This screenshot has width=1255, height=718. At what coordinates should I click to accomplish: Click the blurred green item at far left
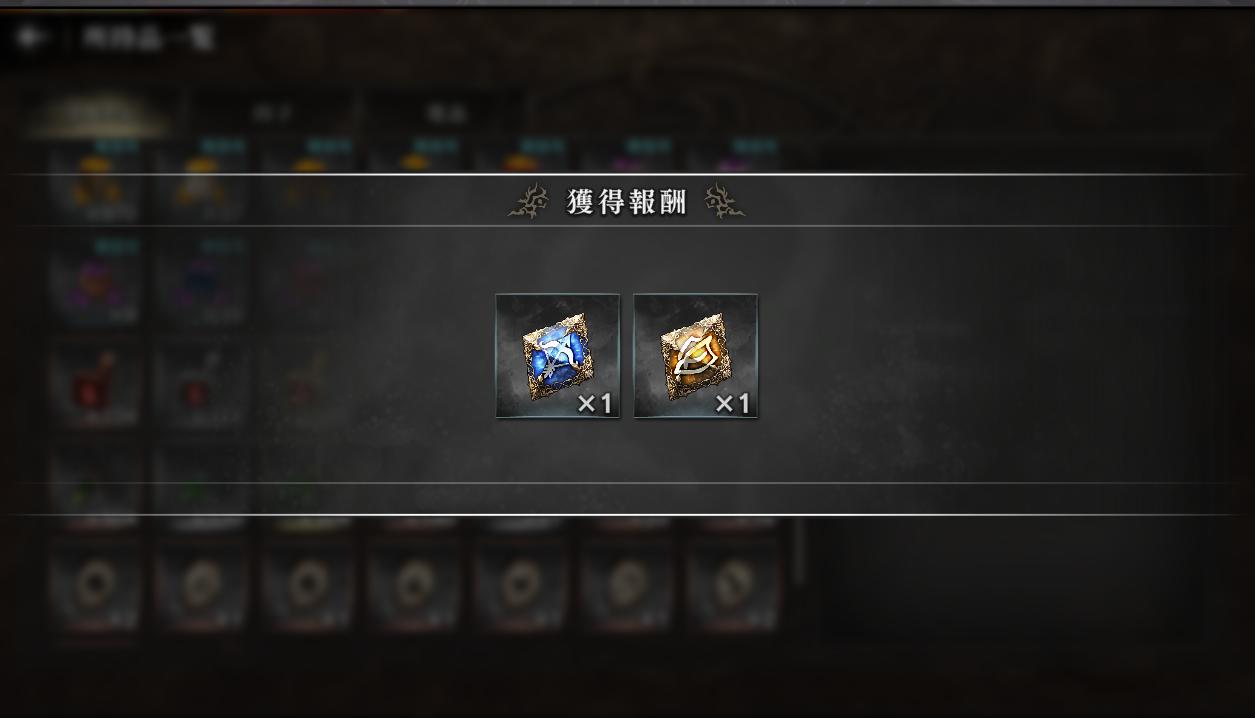[x=95, y=485]
